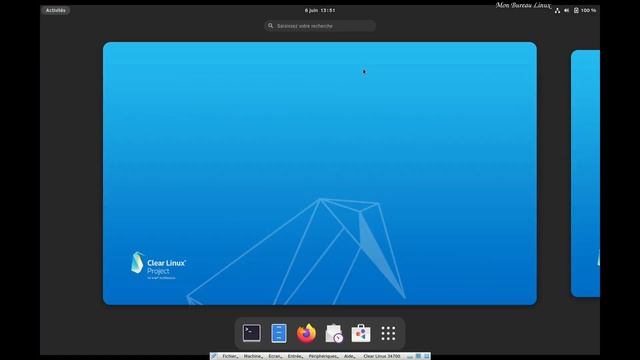
Task: Focus the search field in overview
Action: [320, 26]
